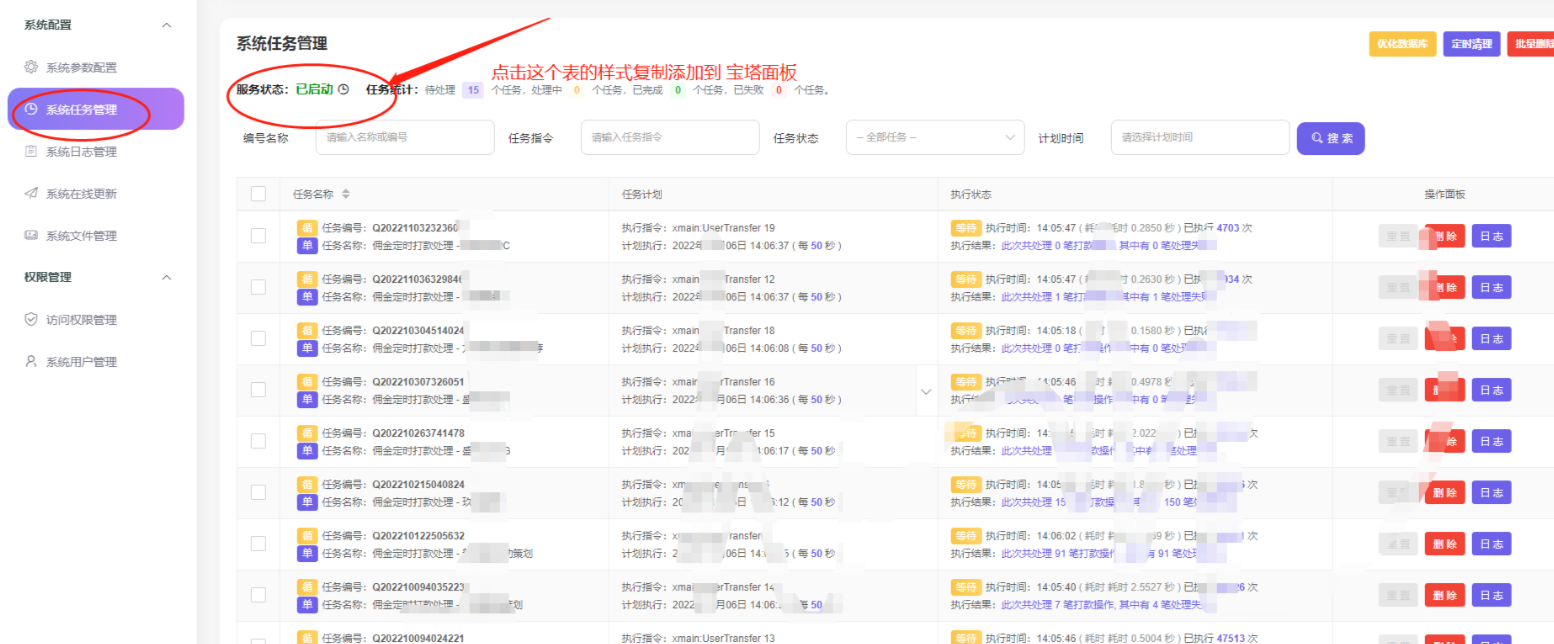The image size is (1554, 644).
Task: Click the user icon for 系统用户管理
Action: click(31, 362)
